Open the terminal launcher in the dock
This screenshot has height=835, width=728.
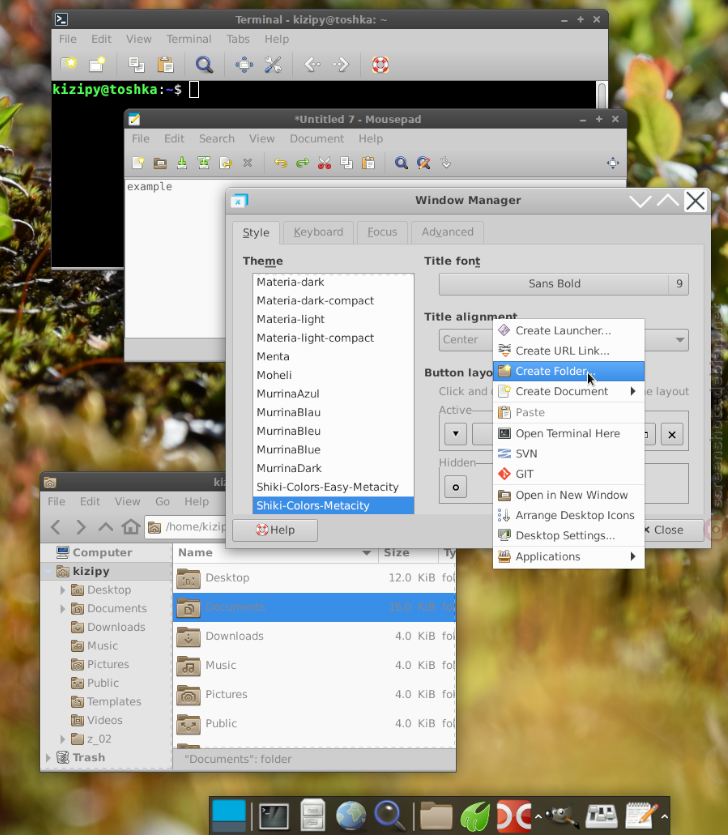274,815
